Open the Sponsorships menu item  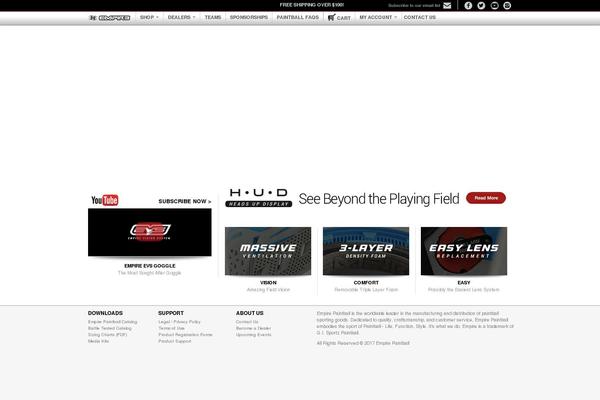249,17
